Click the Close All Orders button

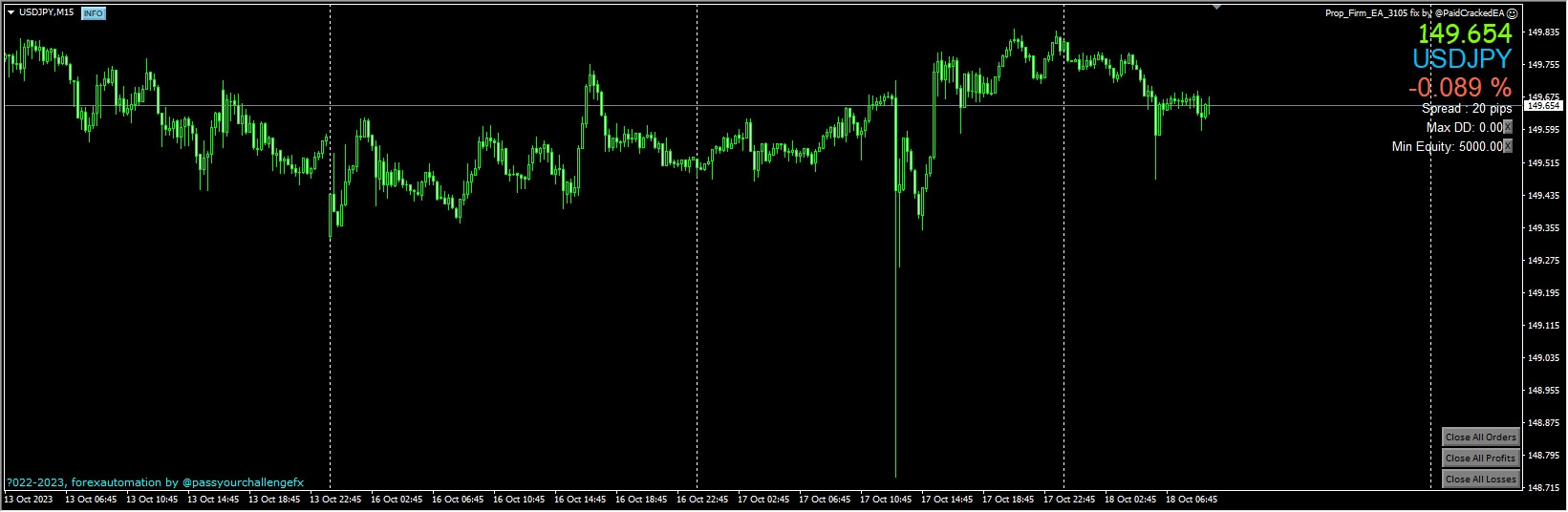click(1480, 437)
